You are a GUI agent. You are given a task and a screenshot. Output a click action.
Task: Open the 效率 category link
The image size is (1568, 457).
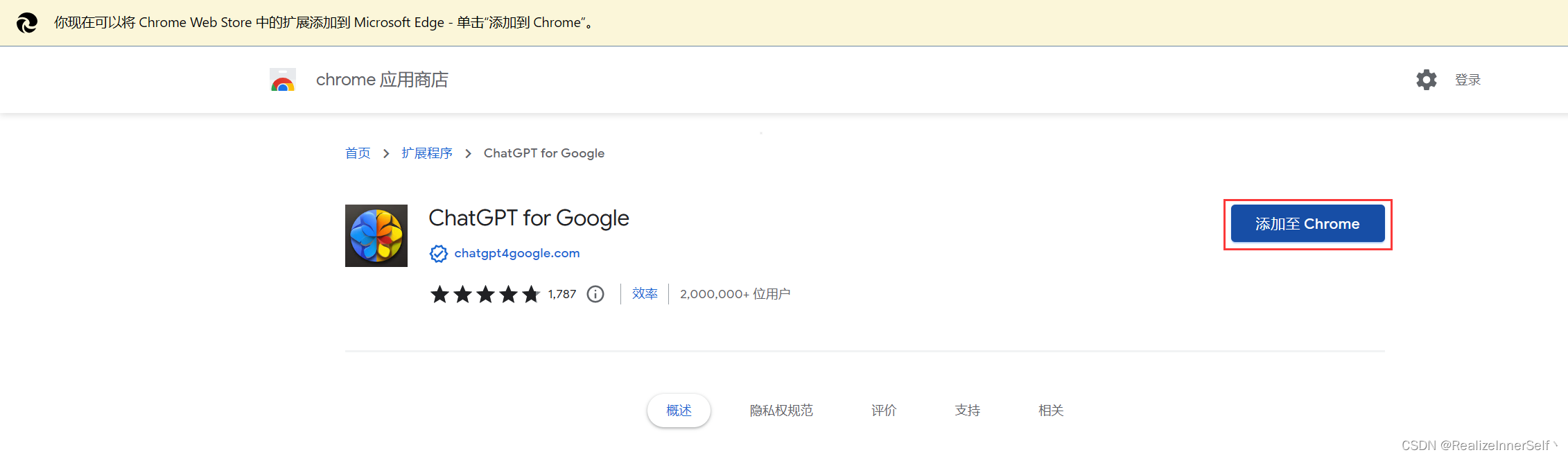click(x=645, y=294)
